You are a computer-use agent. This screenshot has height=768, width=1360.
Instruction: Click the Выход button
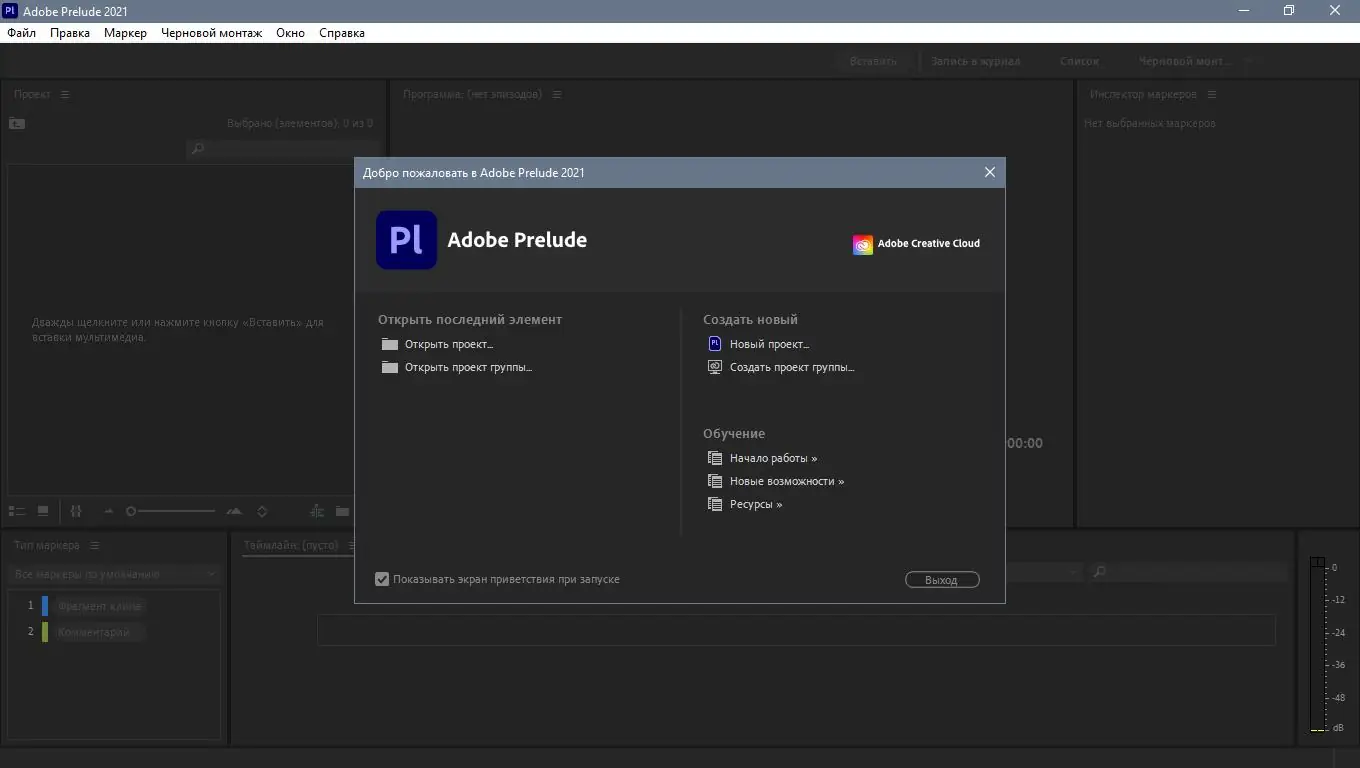click(942, 580)
